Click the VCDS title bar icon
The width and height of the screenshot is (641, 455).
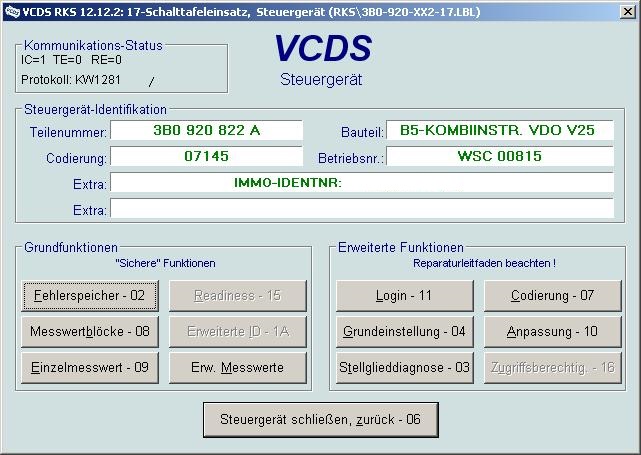[12, 11]
